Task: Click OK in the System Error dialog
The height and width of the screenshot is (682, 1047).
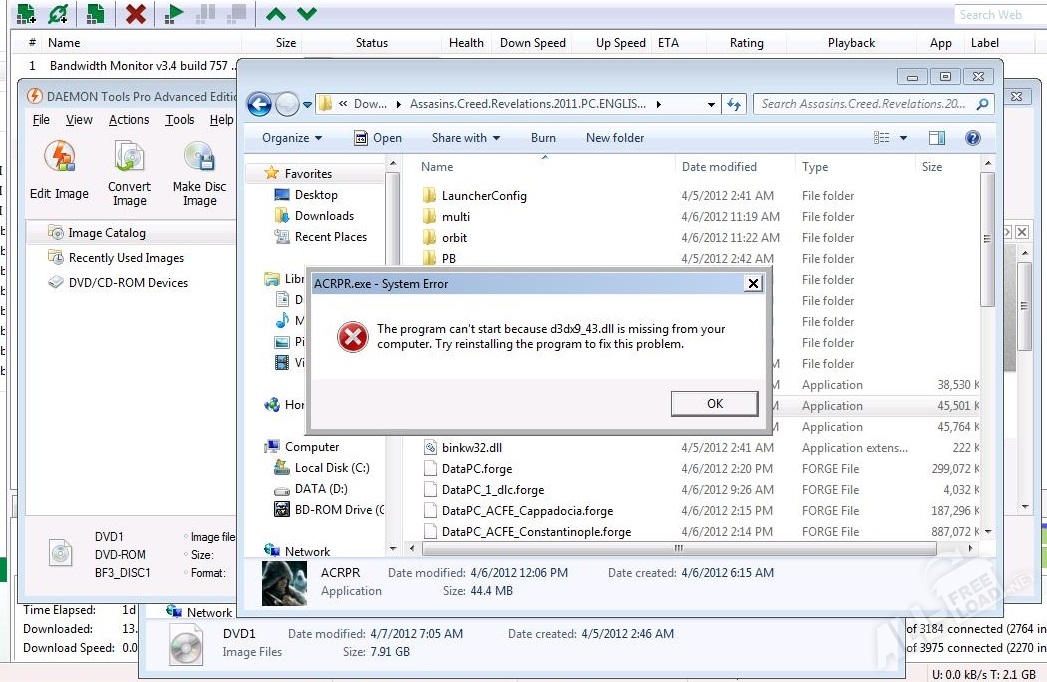Action: 714,404
